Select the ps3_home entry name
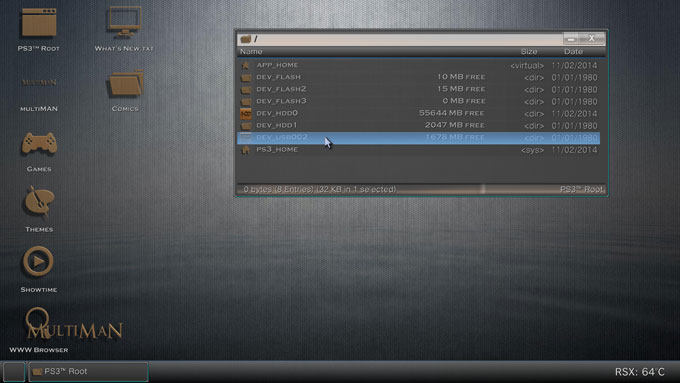The height and width of the screenshot is (383, 680). [277, 150]
